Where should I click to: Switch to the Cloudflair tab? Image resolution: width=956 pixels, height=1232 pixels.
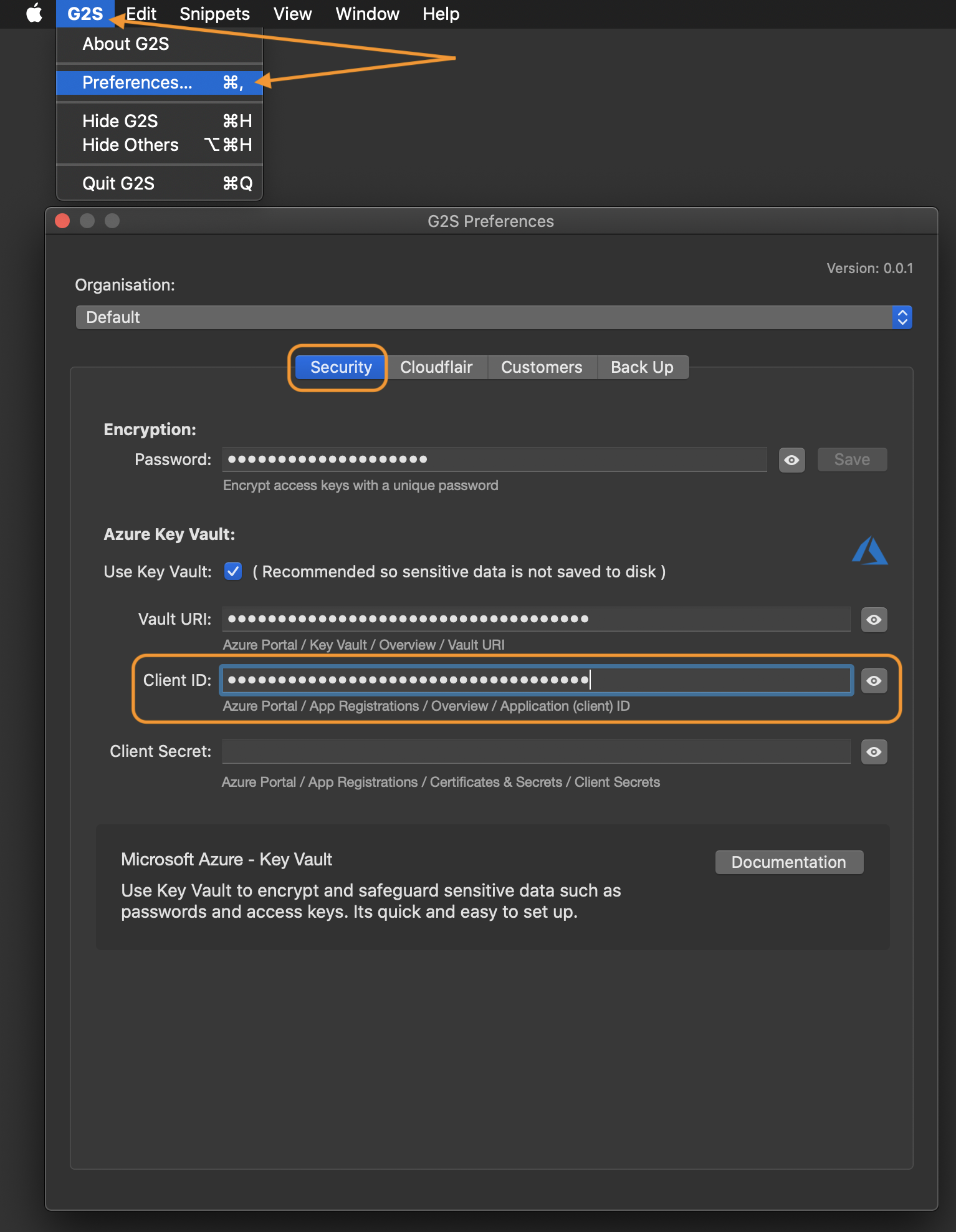pos(436,367)
